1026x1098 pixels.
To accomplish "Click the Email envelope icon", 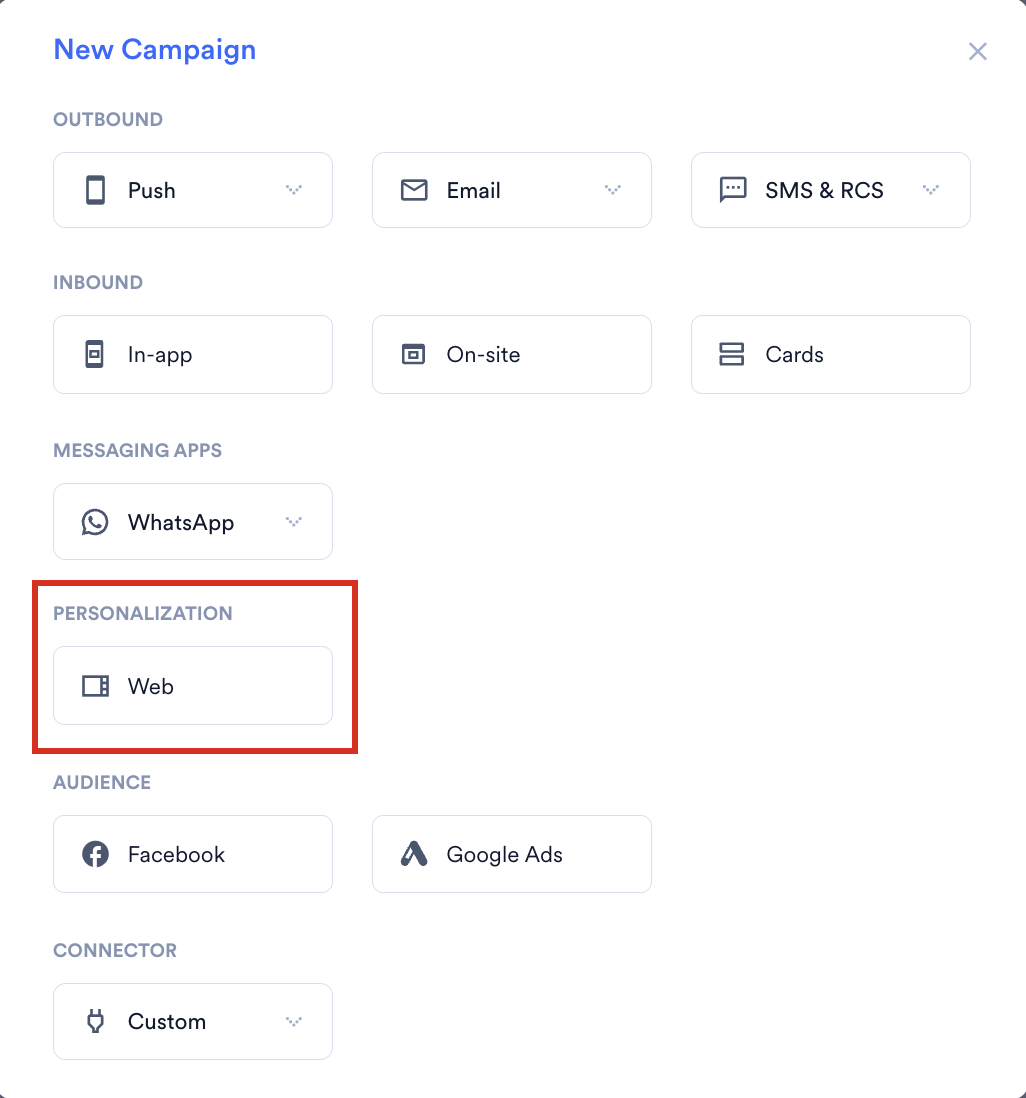I will 414,190.
